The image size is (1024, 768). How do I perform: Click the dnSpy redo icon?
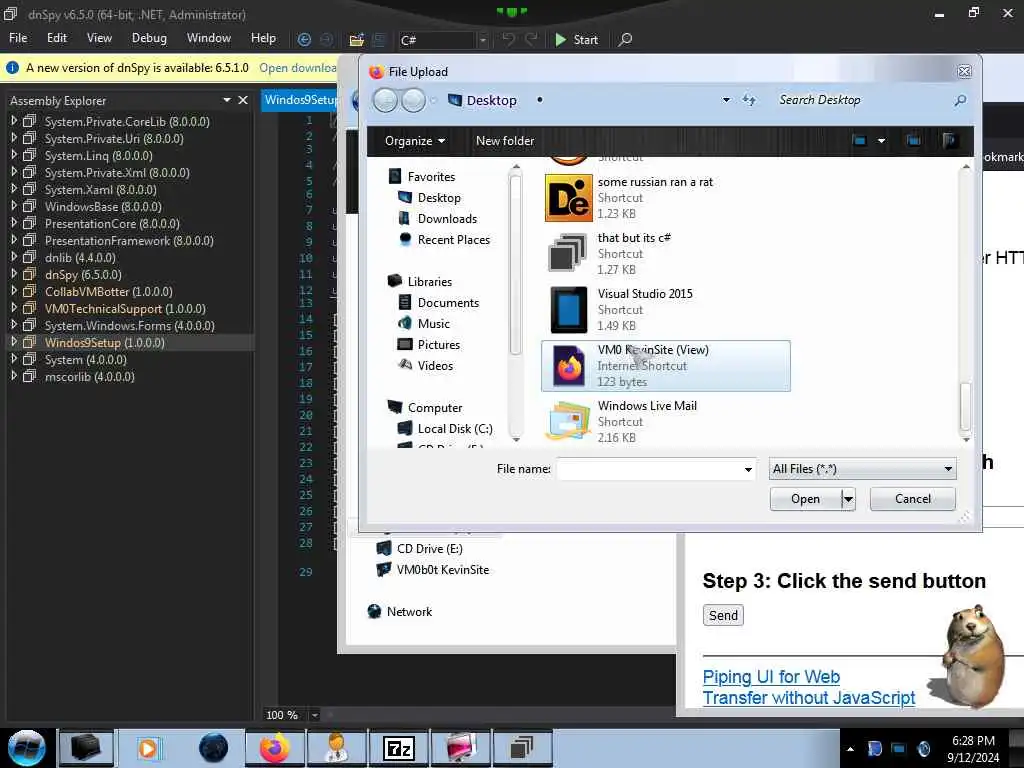click(x=532, y=40)
